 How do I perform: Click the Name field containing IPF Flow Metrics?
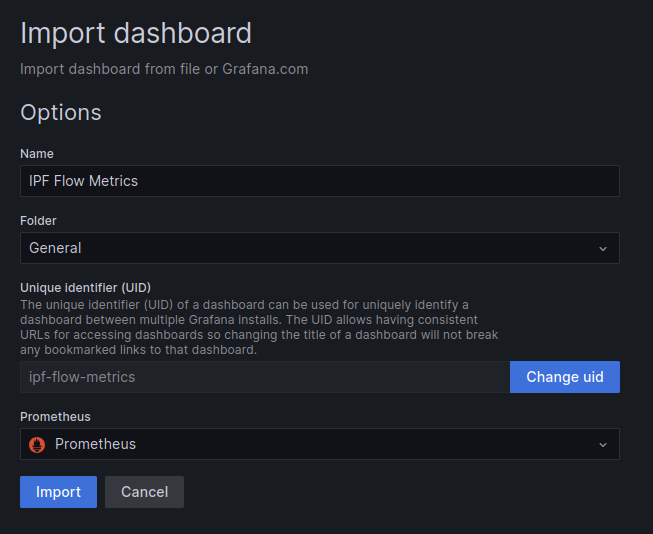319,181
